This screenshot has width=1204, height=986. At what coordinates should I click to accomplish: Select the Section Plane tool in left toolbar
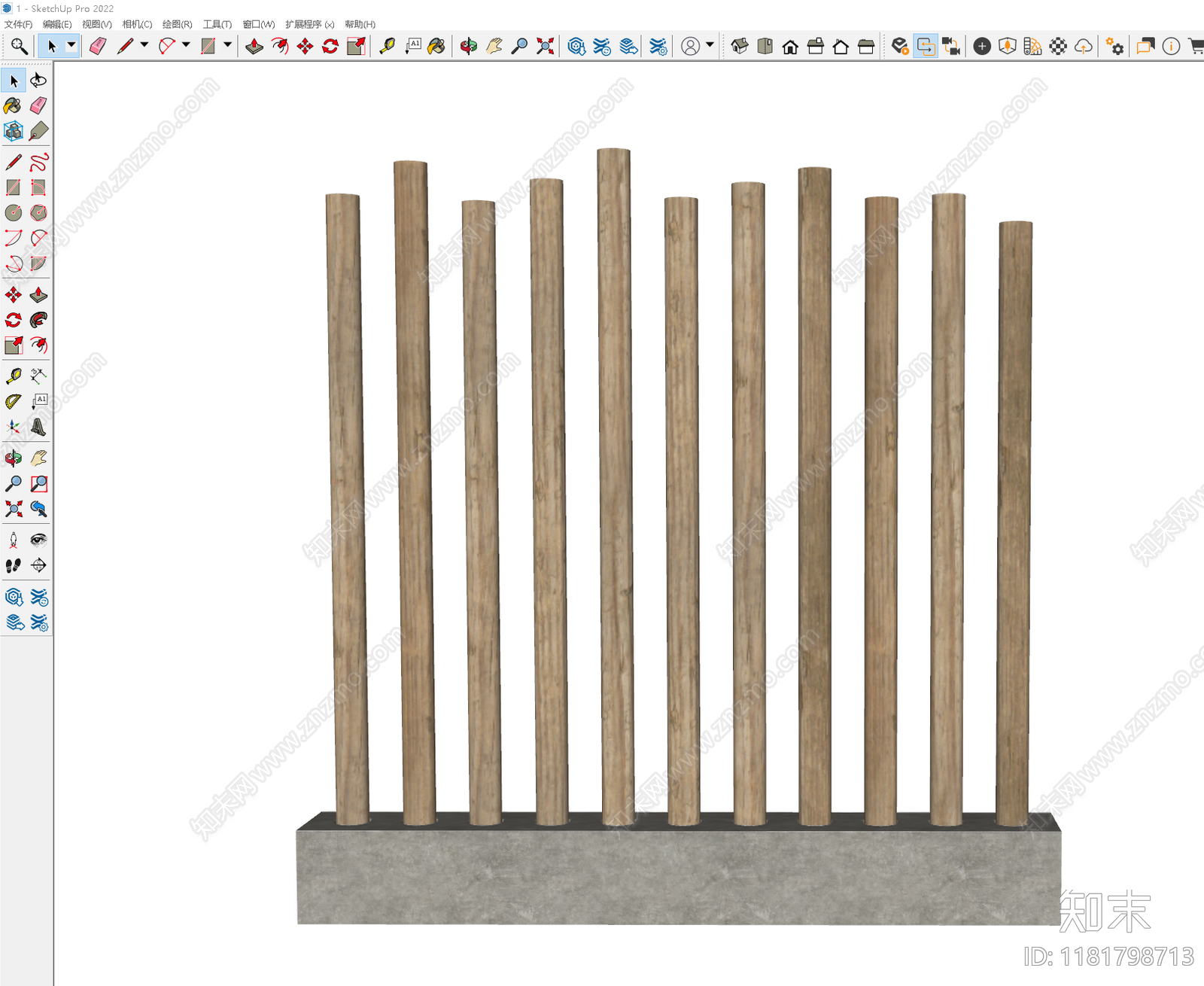[x=38, y=565]
